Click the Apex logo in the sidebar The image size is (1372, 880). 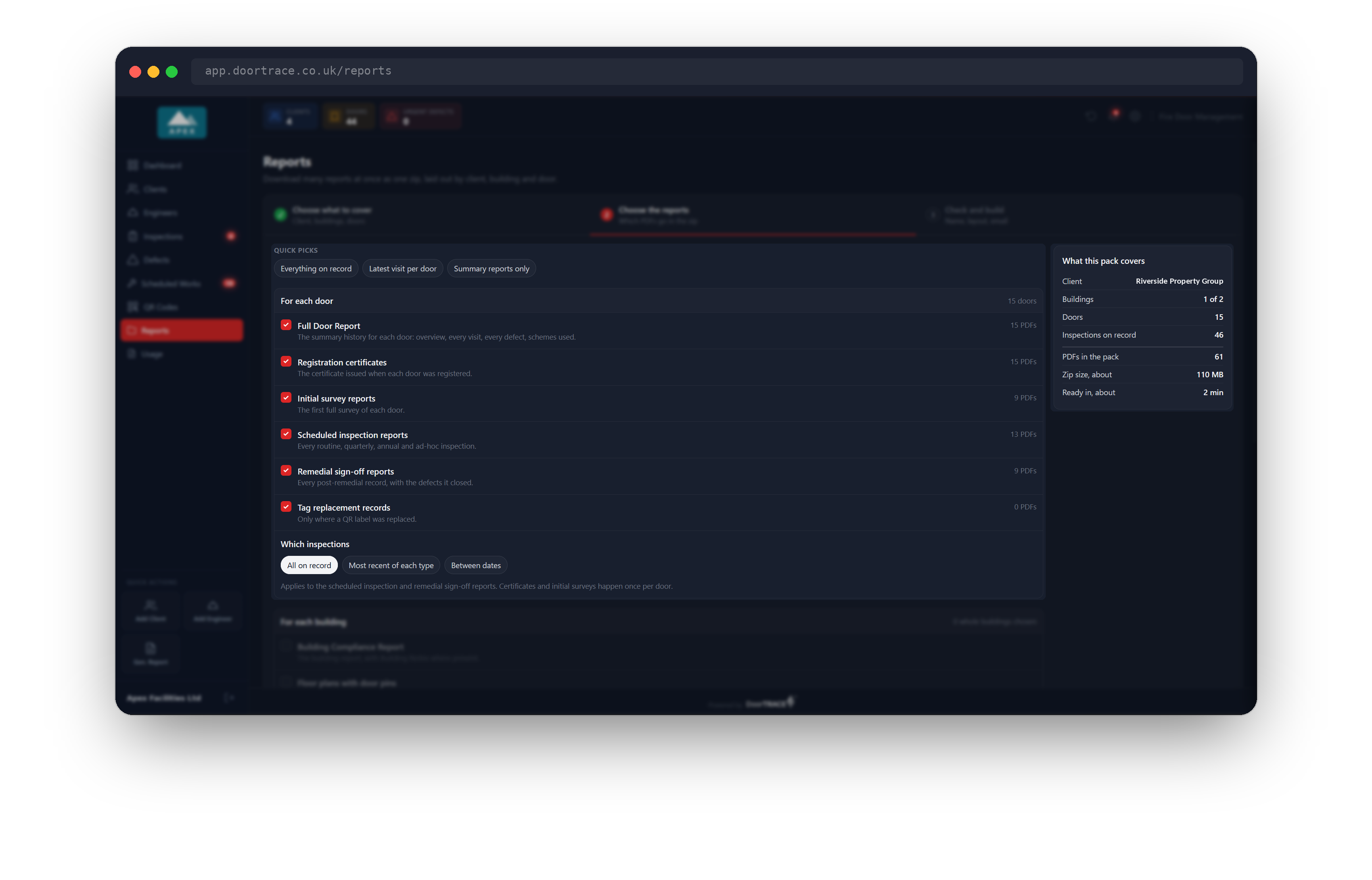tap(182, 122)
